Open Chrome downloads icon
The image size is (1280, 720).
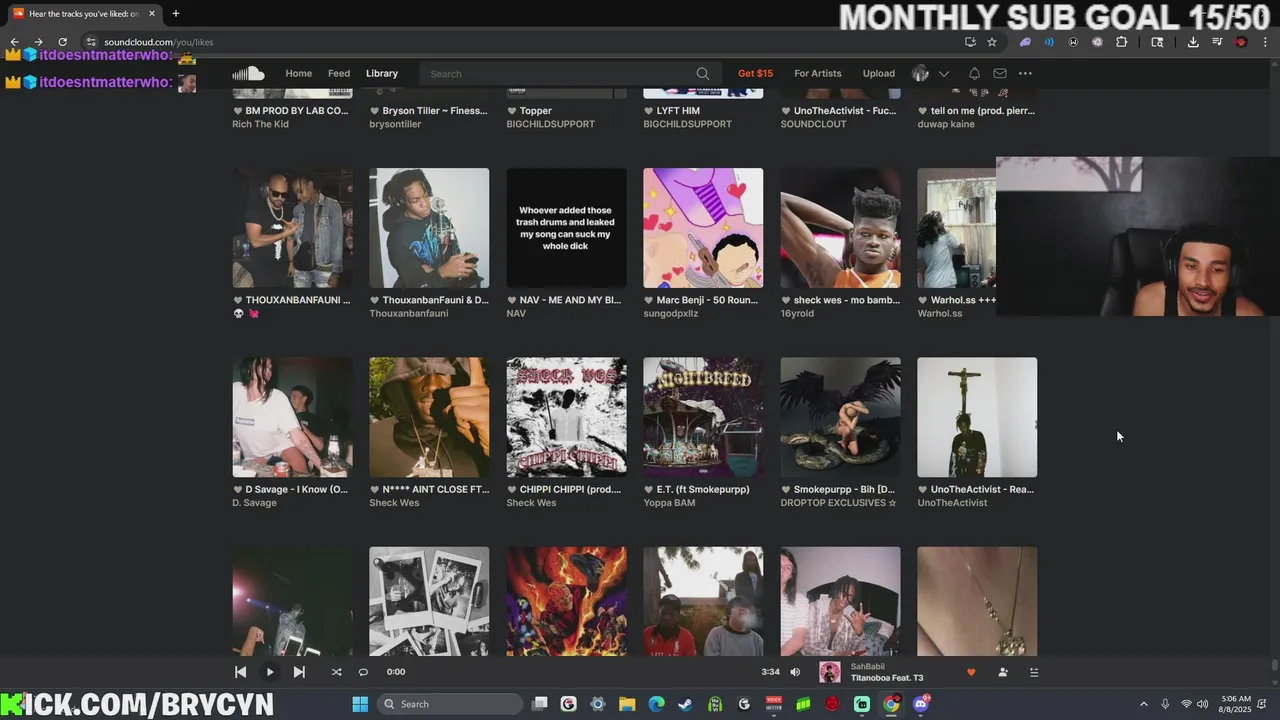click(1193, 42)
